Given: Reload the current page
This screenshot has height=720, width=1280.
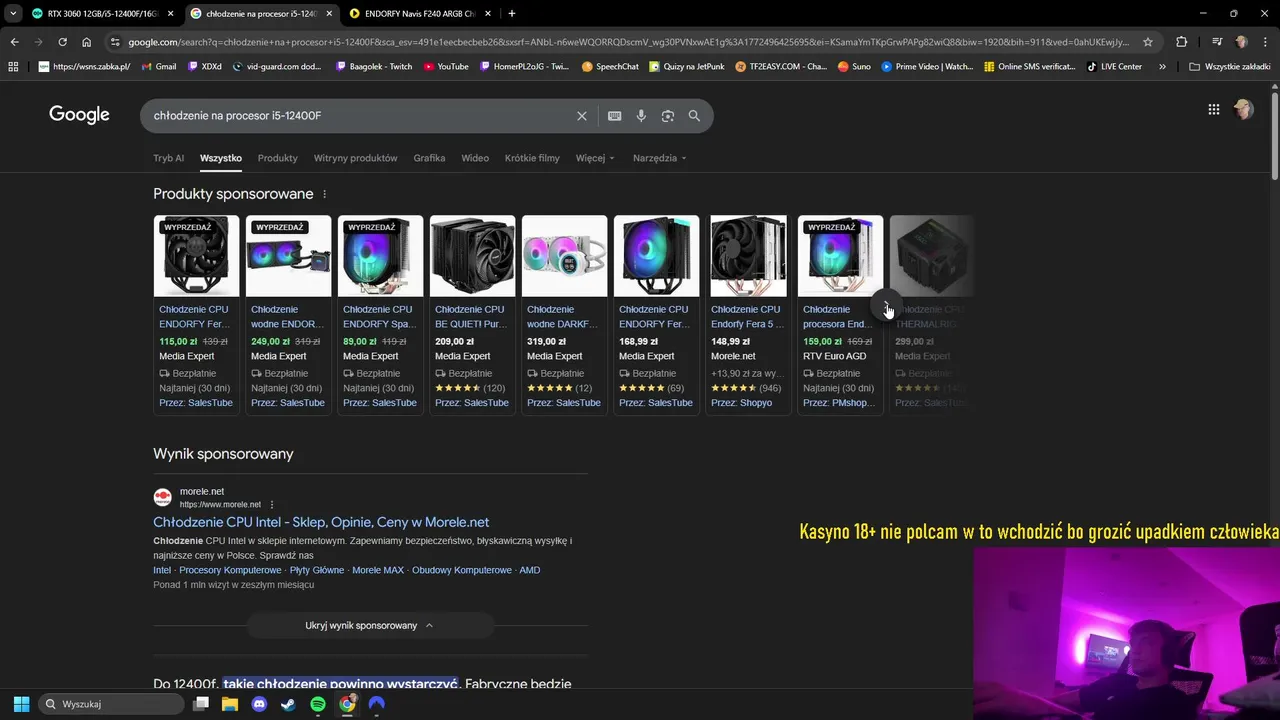Looking at the screenshot, I should click(62, 42).
